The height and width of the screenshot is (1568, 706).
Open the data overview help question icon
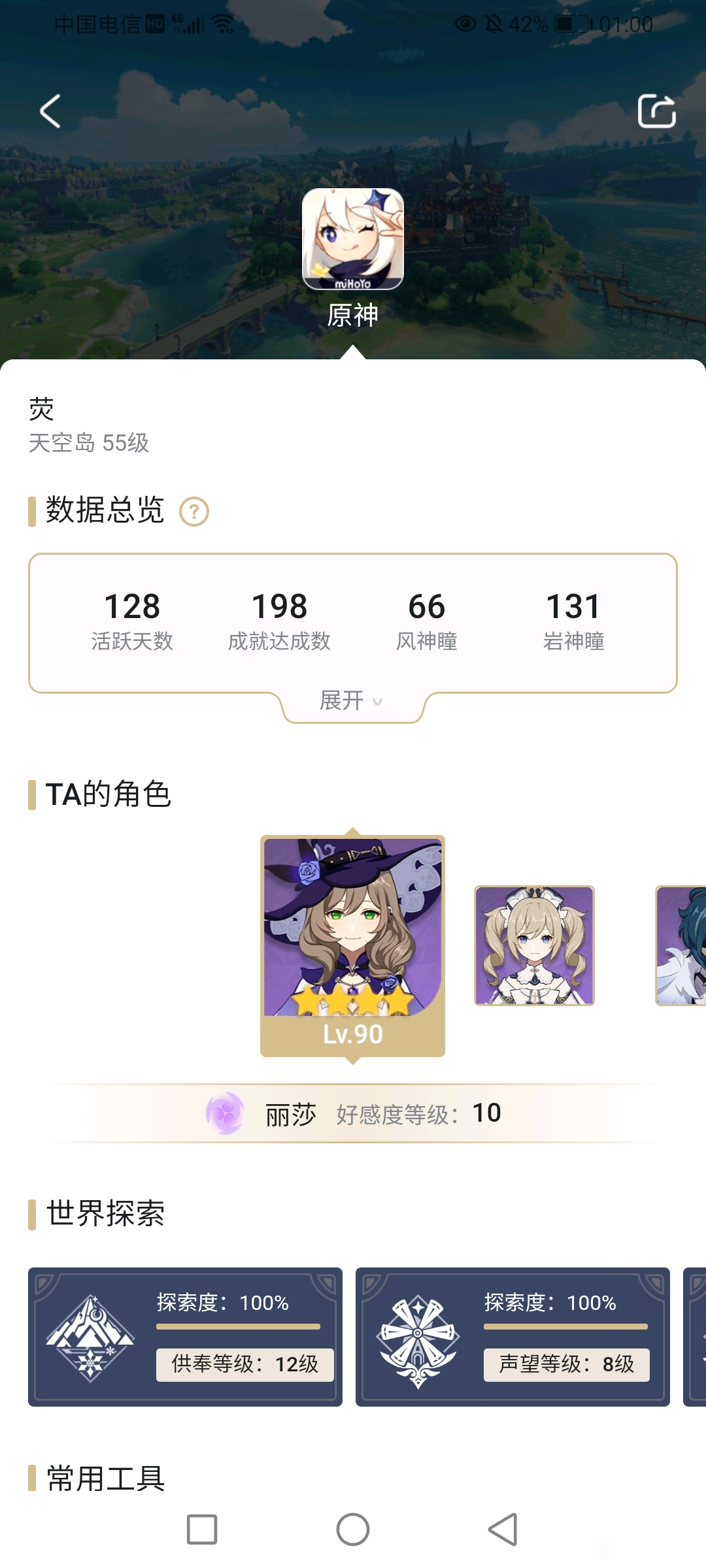point(194,512)
